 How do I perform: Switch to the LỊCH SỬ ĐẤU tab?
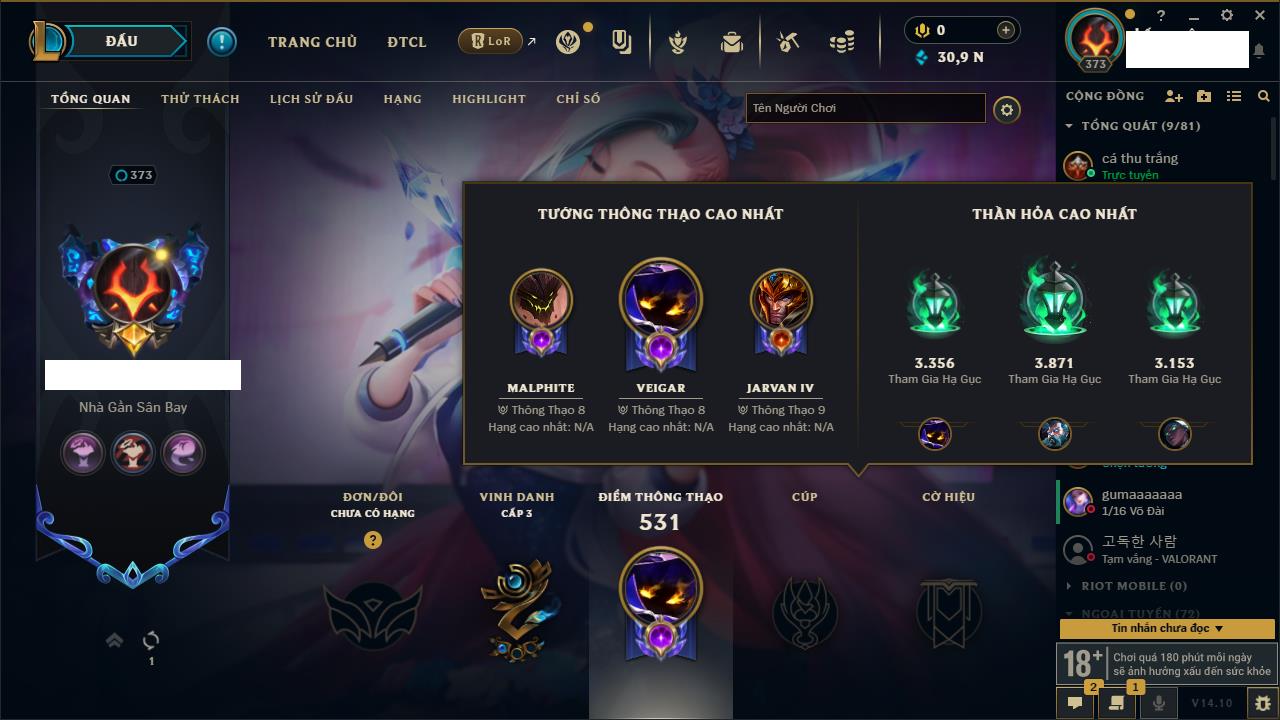click(311, 99)
